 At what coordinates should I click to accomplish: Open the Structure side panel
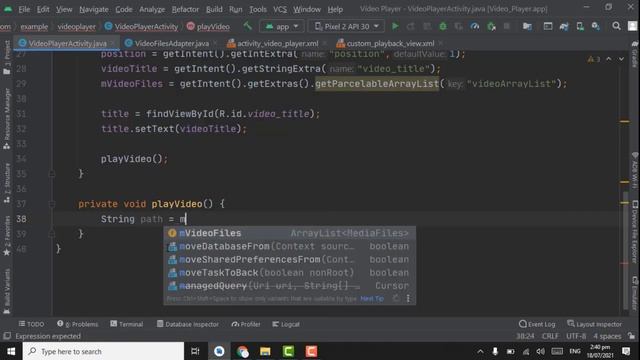tap(7, 182)
